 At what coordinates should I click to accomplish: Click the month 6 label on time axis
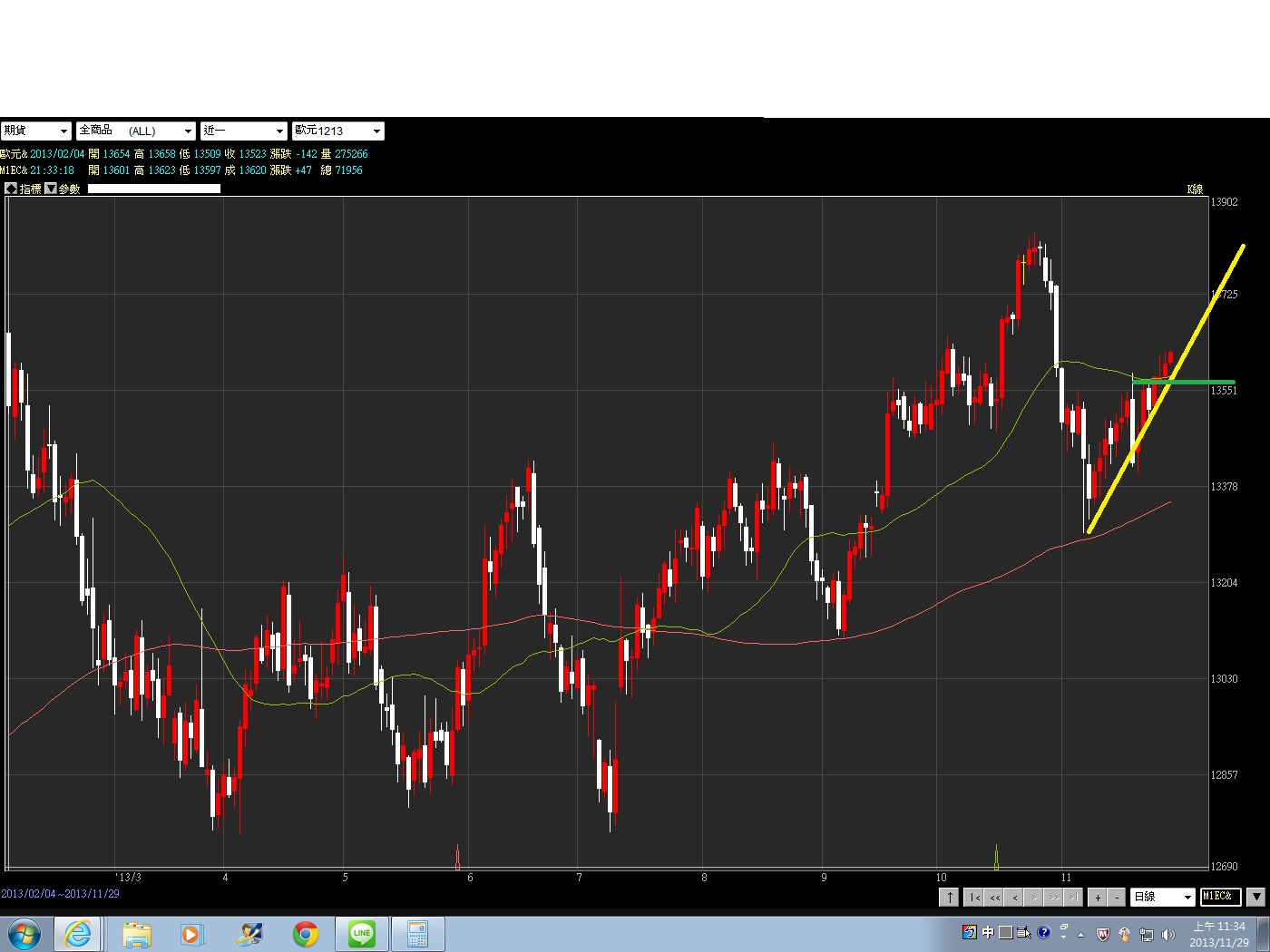click(470, 878)
